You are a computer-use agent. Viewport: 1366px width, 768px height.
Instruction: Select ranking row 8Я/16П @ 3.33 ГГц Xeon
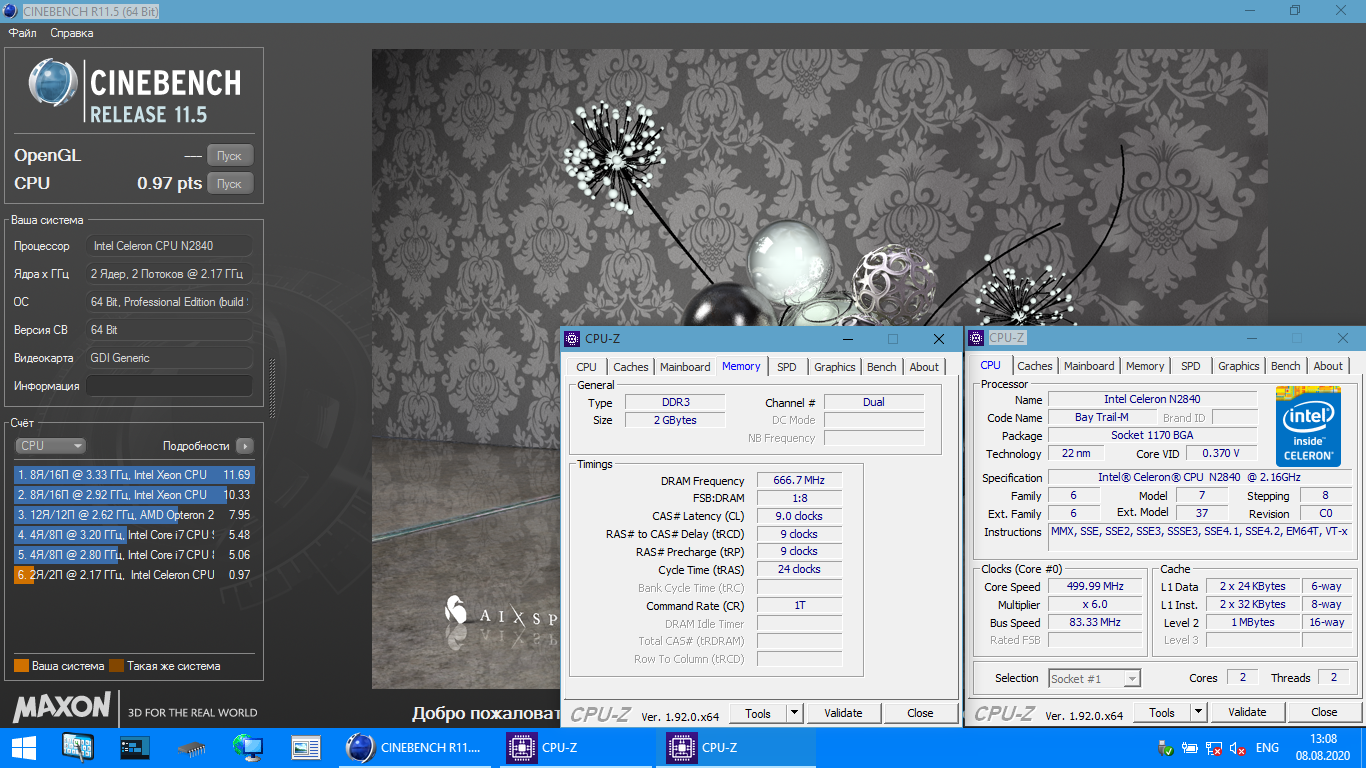(x=134, y=475)
